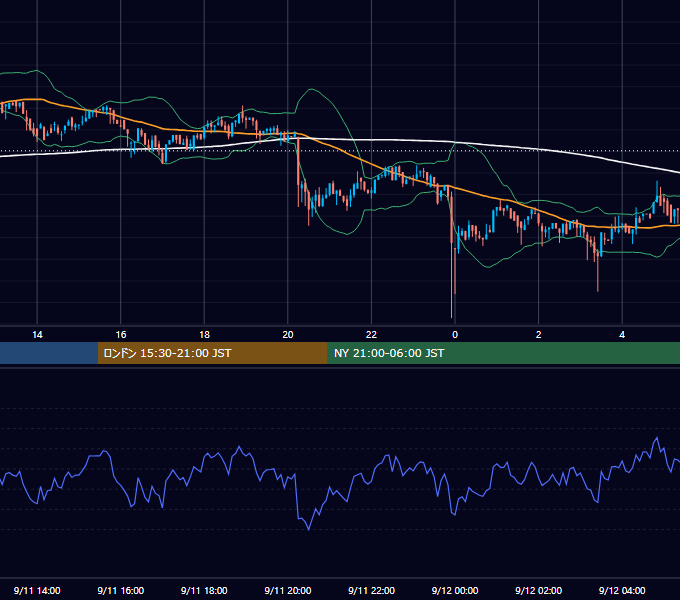Click the 9/12 02:00 time label
Image resolution: width=680 pixels, height=600 pixels.
coord(539,590)
